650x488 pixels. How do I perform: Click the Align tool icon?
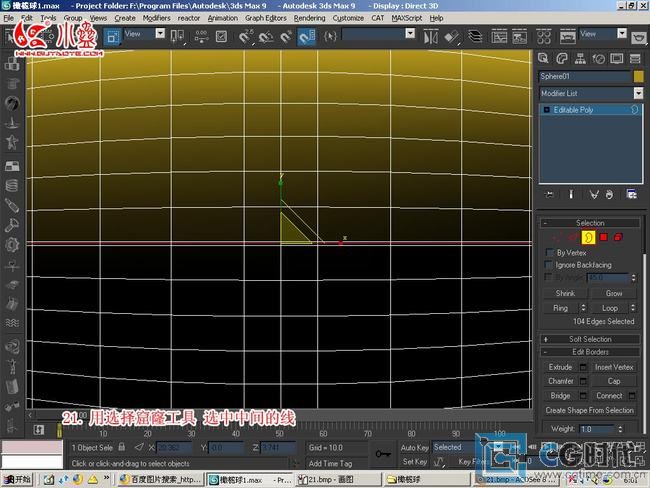click(452, 37)
